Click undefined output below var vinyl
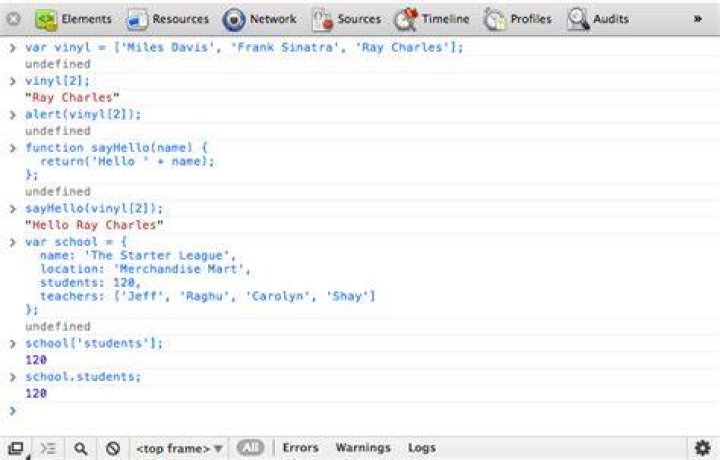Screen dimensions: 720x460 [x=58, y=64]
